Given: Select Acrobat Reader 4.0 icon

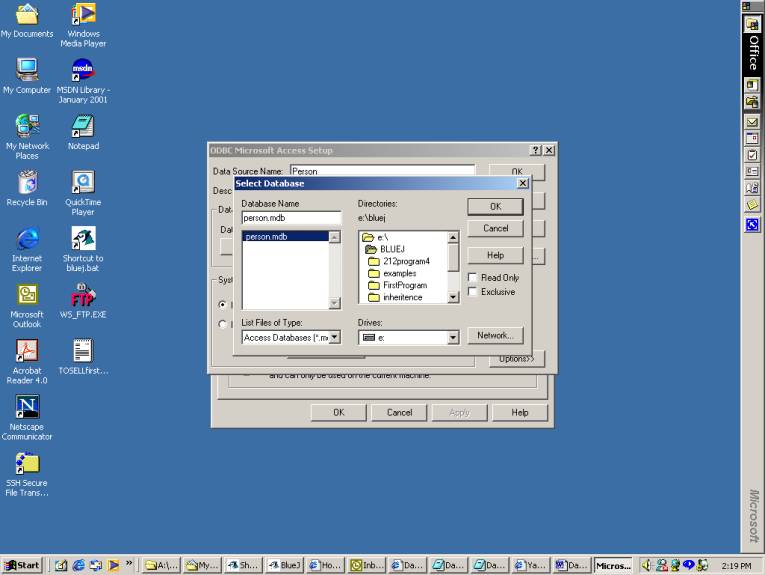Looking at the screenshot, I should pos(27,362).
